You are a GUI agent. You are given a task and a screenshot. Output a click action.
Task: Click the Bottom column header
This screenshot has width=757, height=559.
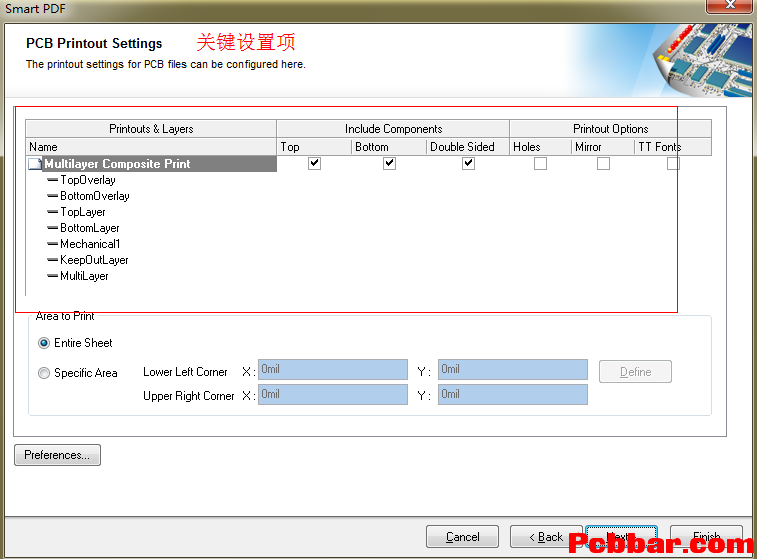coord(389,147)
